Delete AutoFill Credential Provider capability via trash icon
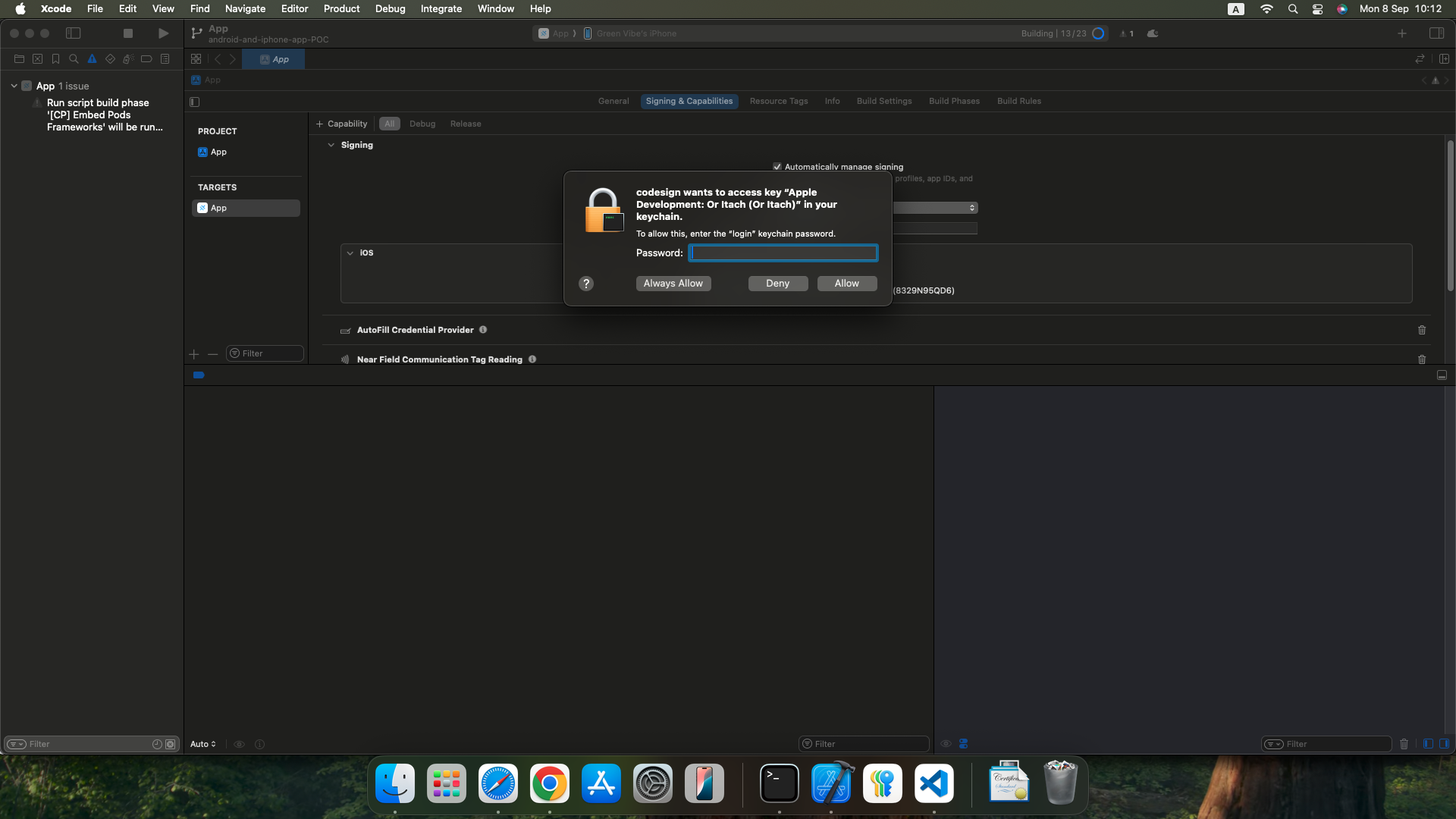 tap(1422, 330)
